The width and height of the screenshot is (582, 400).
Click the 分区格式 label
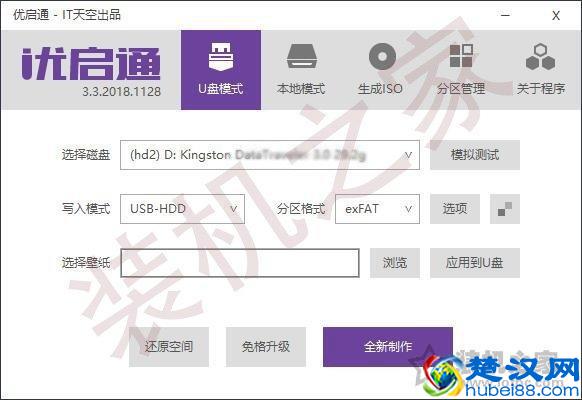(x=301, y=209)
